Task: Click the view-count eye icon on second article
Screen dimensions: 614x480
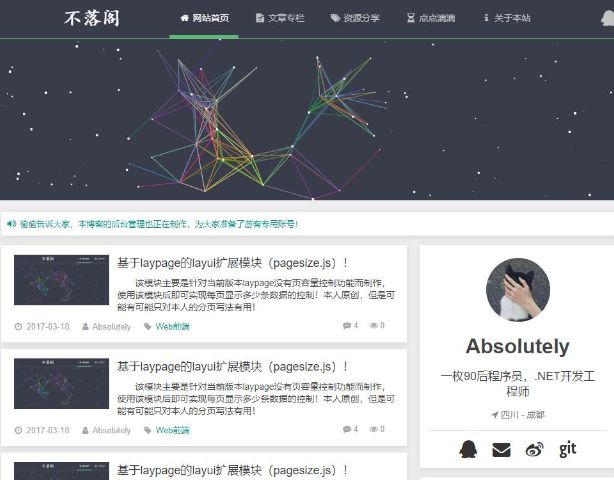Action: 374,429
